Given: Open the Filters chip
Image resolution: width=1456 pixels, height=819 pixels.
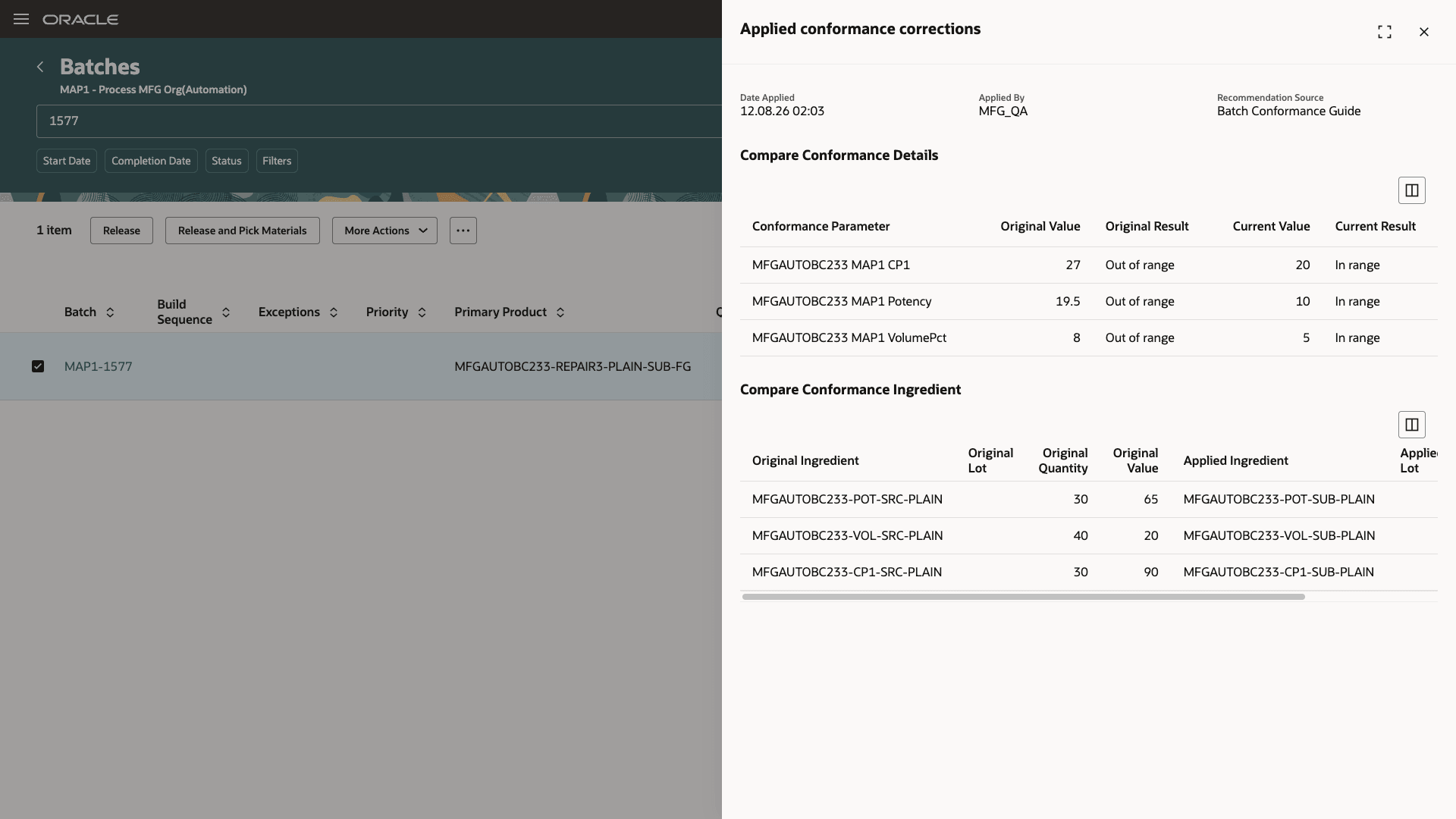Looking at the screenshot, I should point(277,161).
